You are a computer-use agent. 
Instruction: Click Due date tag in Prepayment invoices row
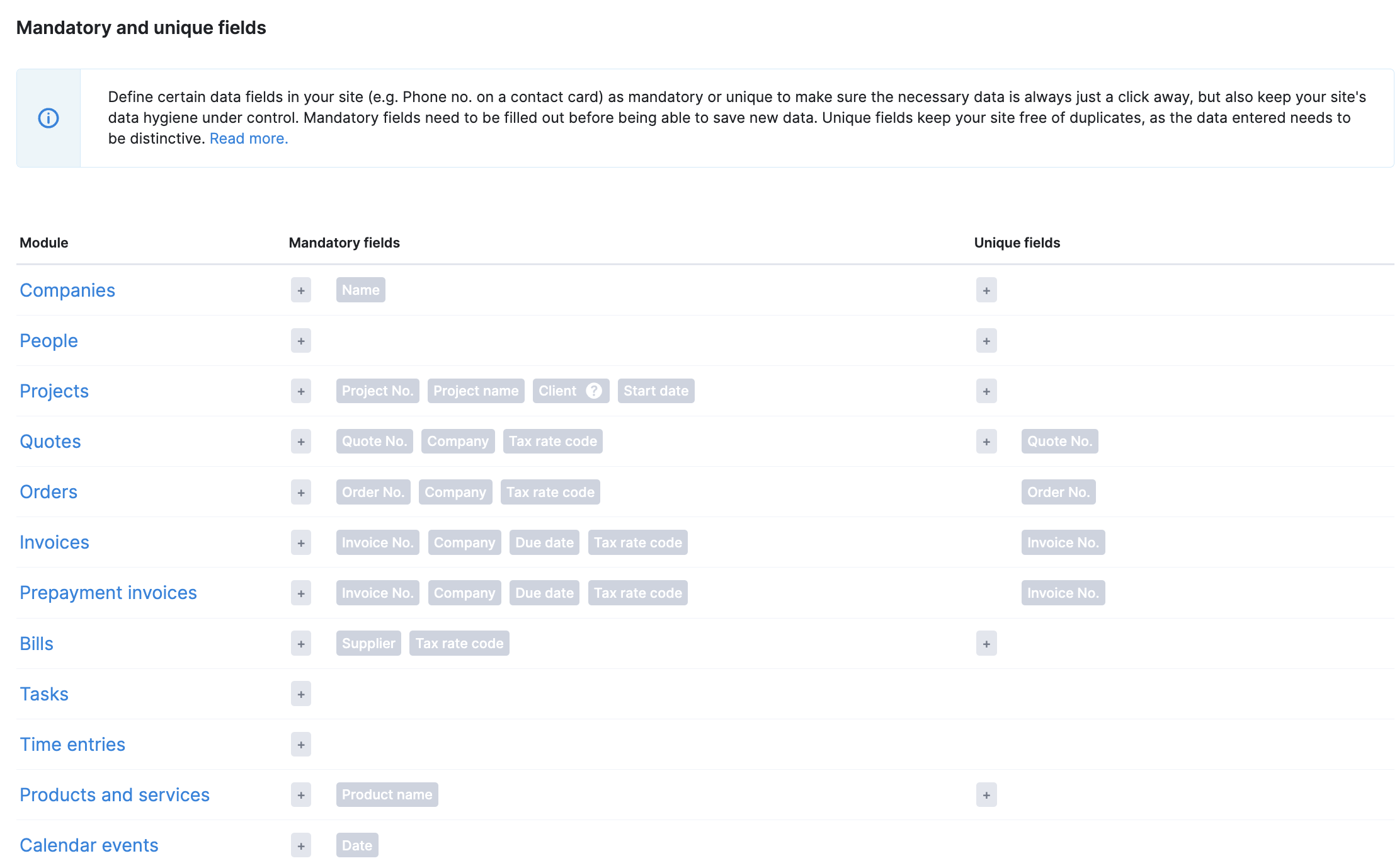(x=545, y=593)
